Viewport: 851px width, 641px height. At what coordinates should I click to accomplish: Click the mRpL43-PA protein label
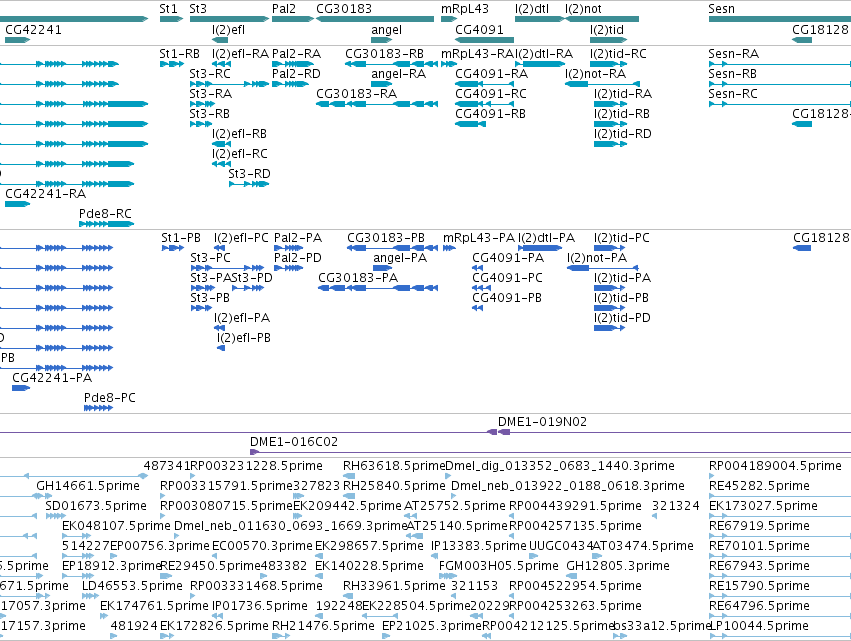tap(479, 238)
